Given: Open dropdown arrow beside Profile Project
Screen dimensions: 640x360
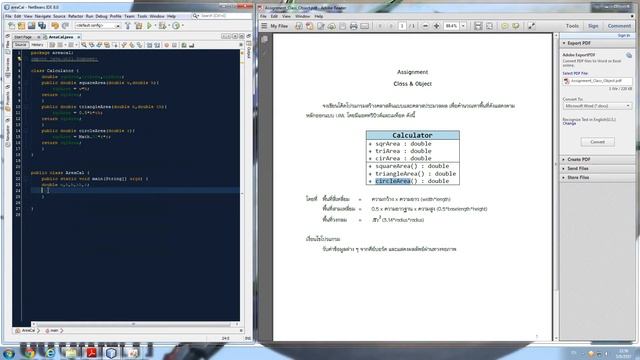Looking at the screenshot, I should (x=182, y=26).
